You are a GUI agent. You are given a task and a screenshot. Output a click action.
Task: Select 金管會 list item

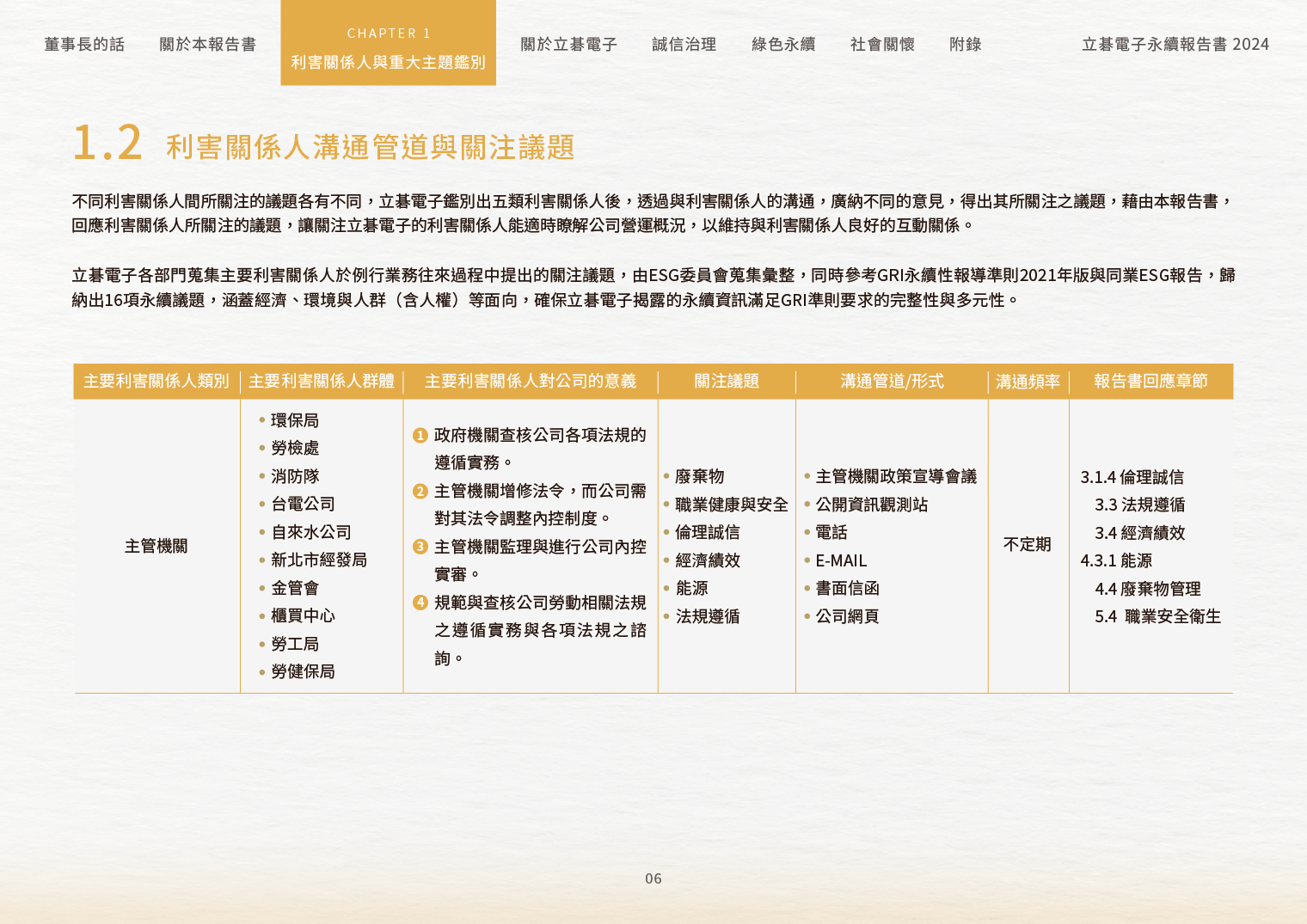click(x=295, y=588)
